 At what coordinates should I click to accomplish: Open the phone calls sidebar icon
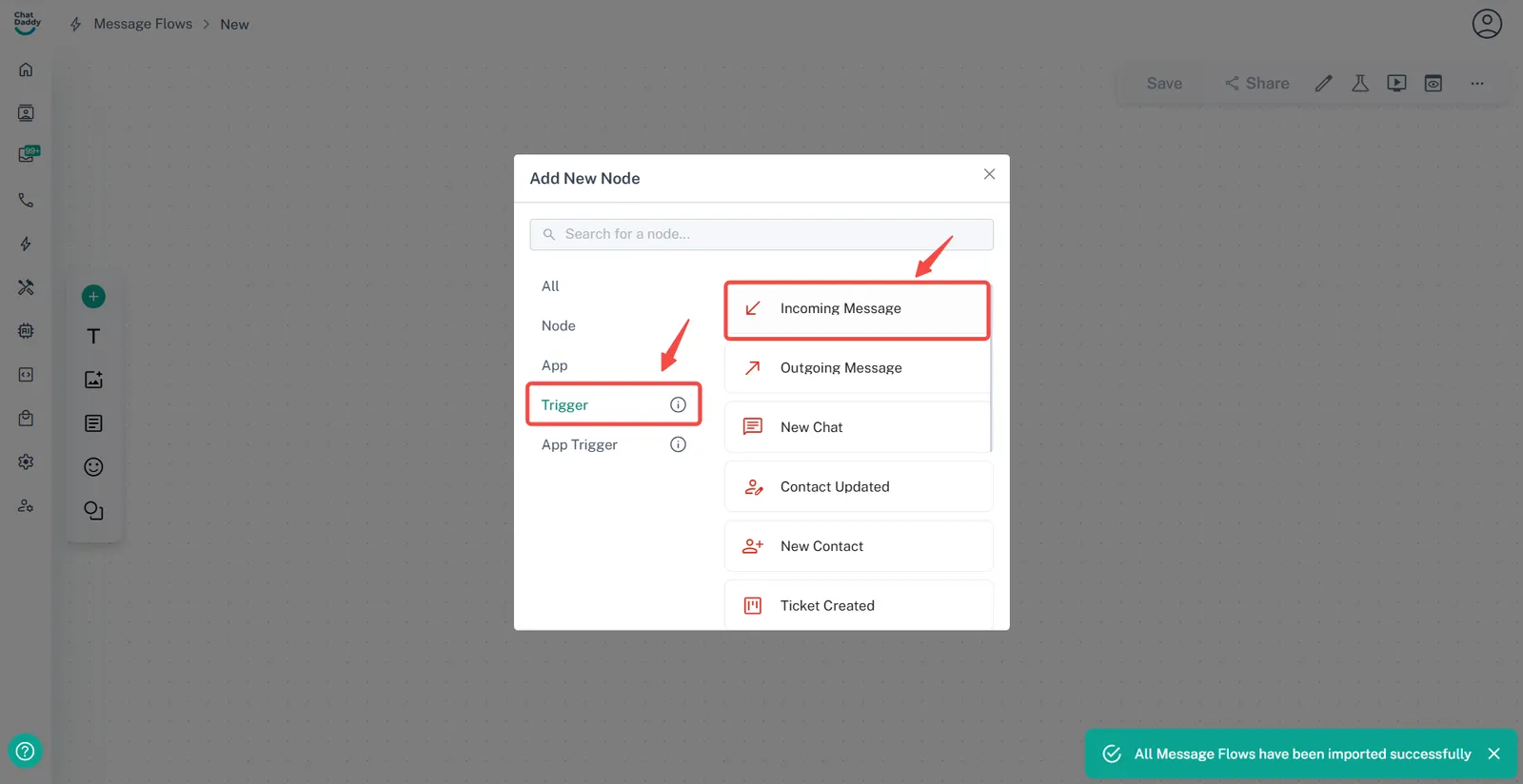26,201
